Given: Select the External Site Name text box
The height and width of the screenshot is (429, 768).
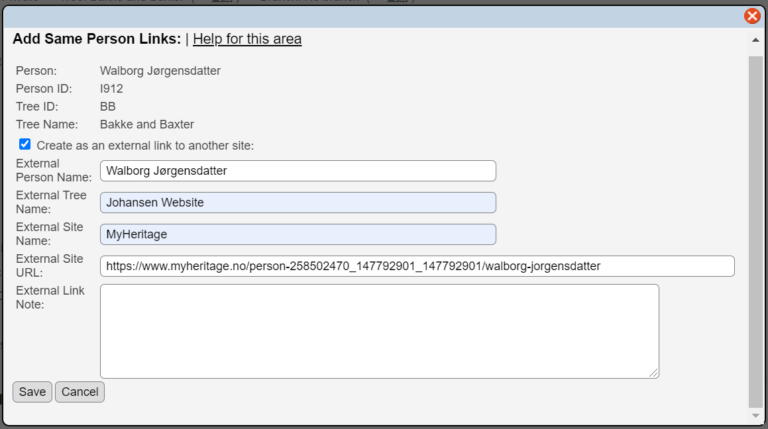Looking at the screenshot, I should click(x=297, y=235).
